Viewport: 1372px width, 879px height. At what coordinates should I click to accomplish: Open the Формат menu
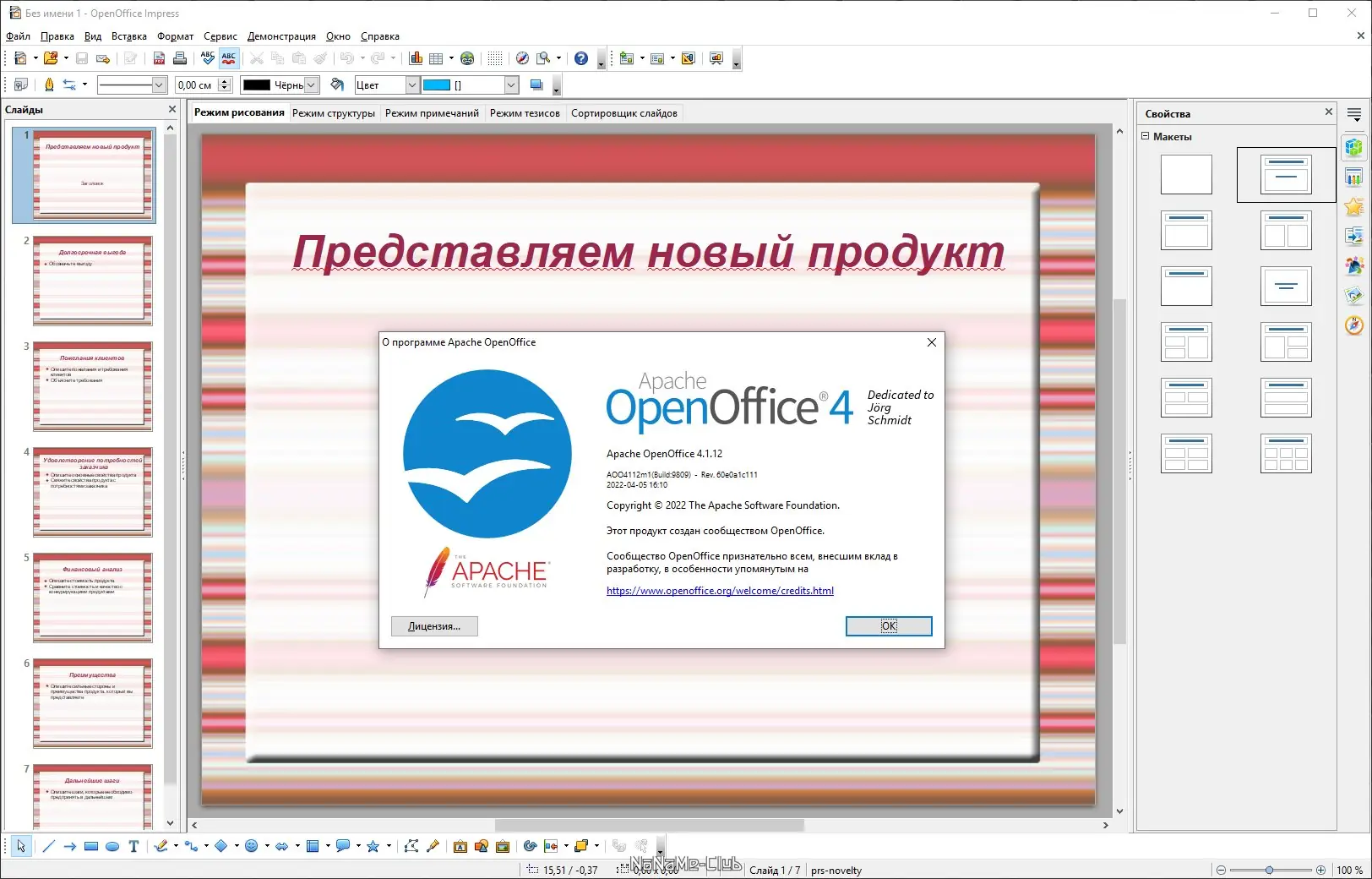click(175, 36)
